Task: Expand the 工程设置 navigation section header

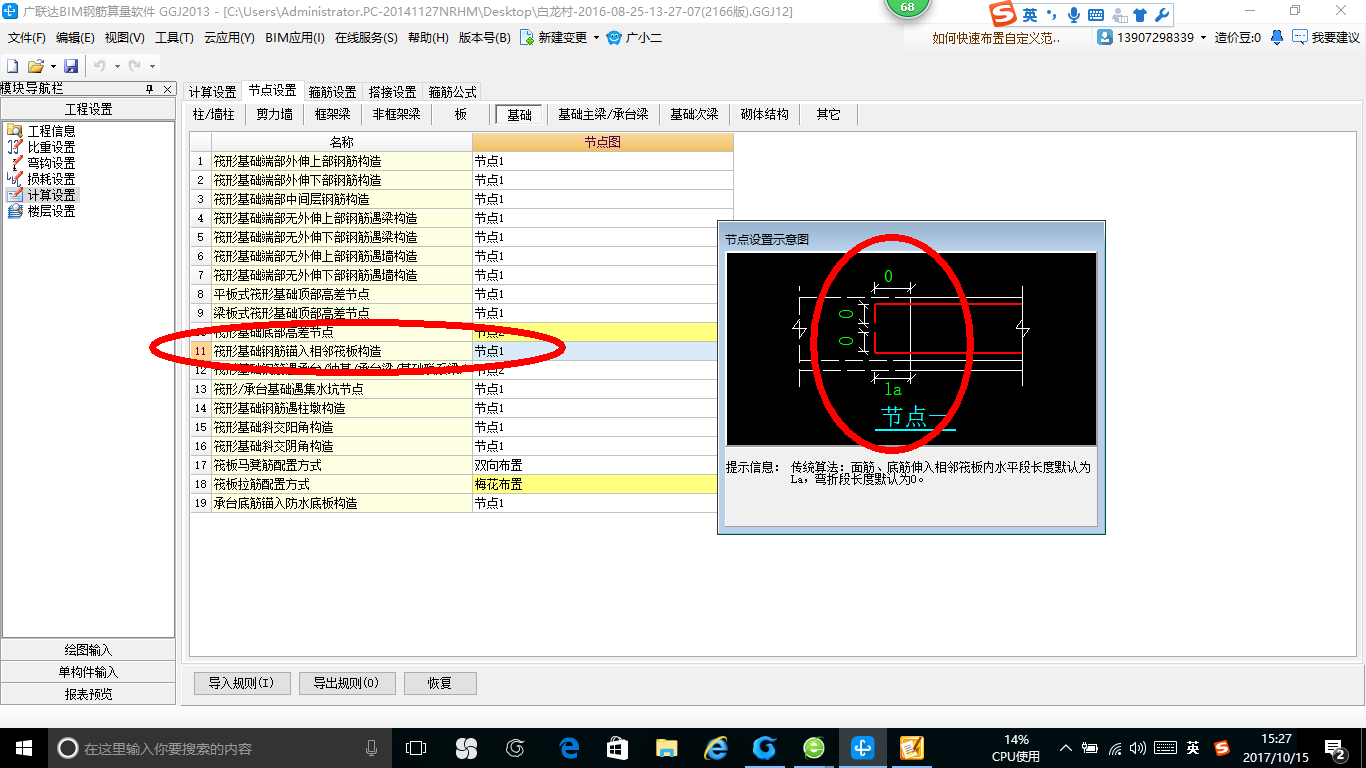Action: [88, 109]
